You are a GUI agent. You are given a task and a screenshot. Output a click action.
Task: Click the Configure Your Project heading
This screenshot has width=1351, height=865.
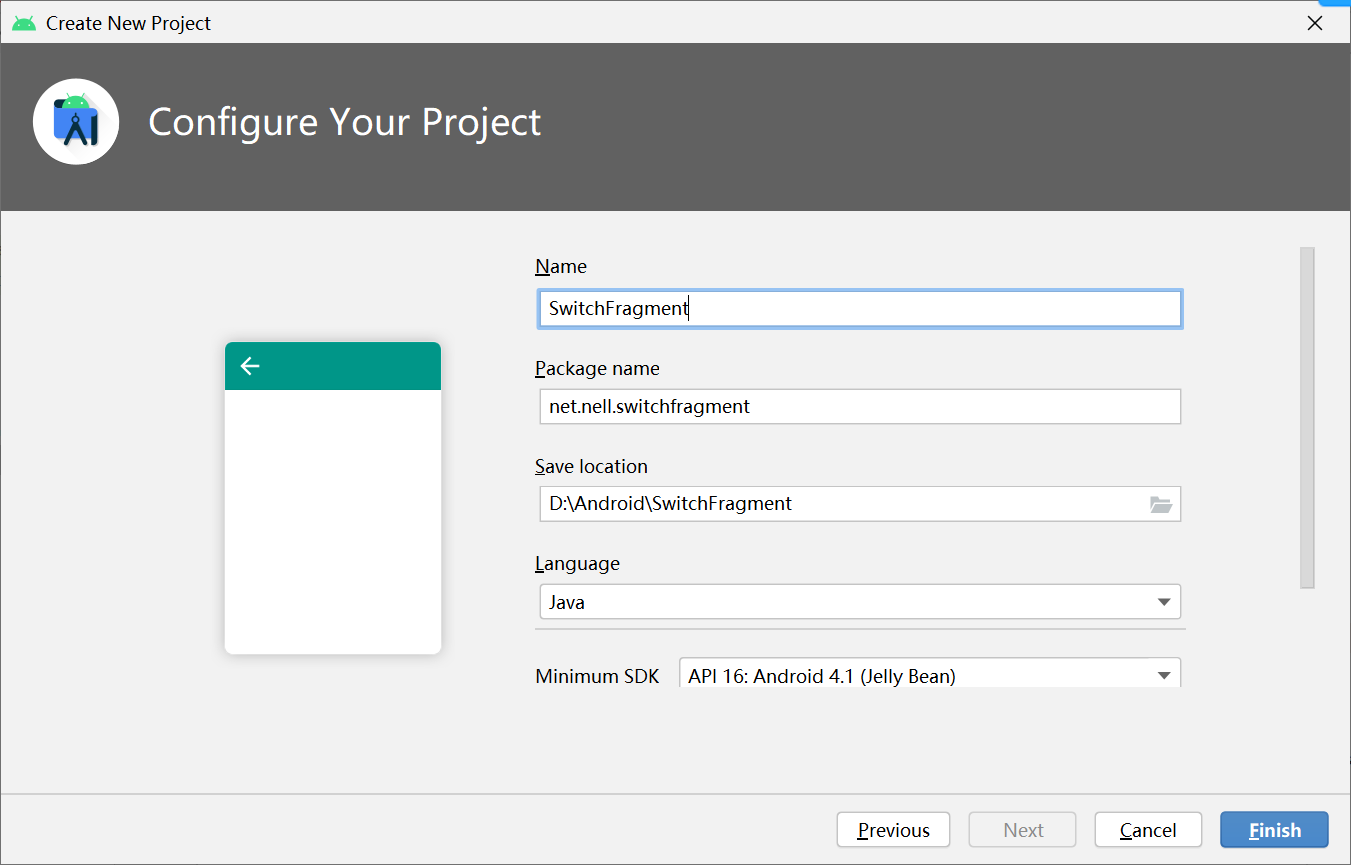click(x=344, y=122)
